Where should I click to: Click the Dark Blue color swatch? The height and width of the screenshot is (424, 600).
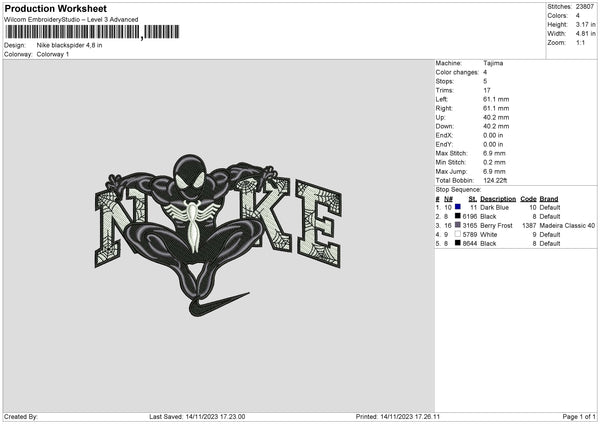(x=458, y=207)
